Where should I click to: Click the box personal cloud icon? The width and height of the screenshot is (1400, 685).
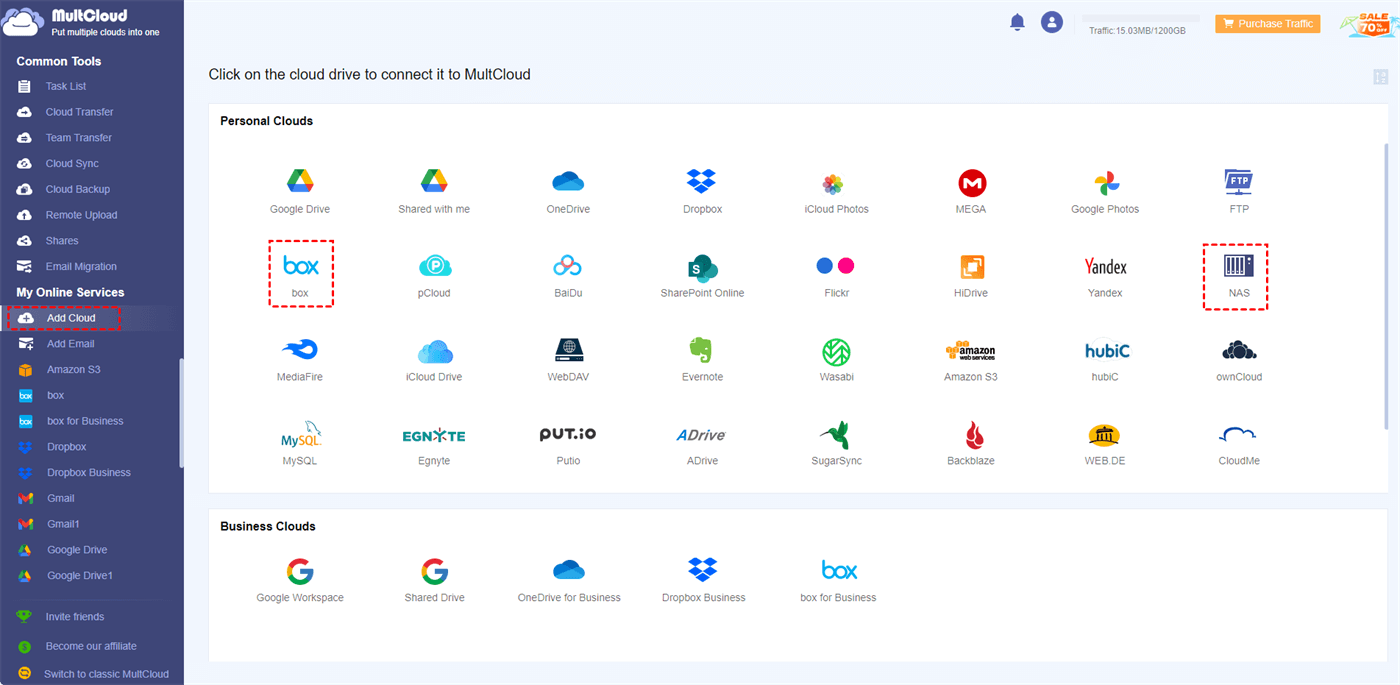pyautogui.click(x=300, y=266)
